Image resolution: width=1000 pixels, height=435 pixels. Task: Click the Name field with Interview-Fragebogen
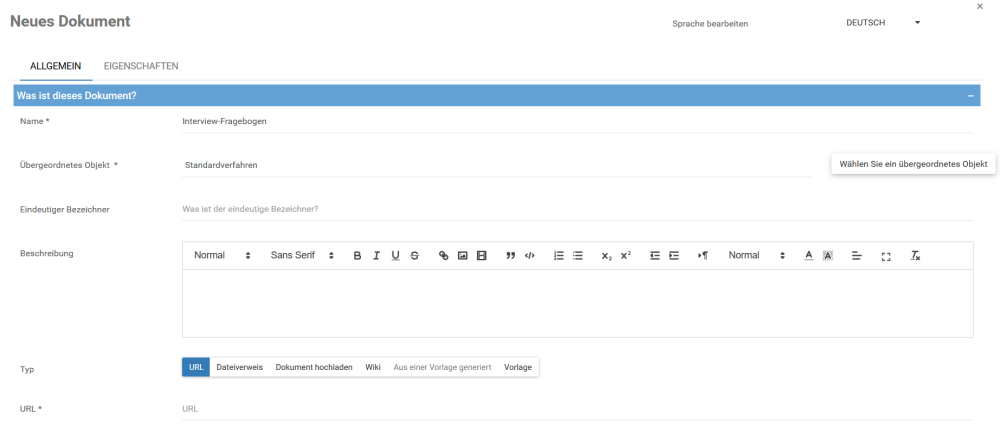tap(577, 122)
